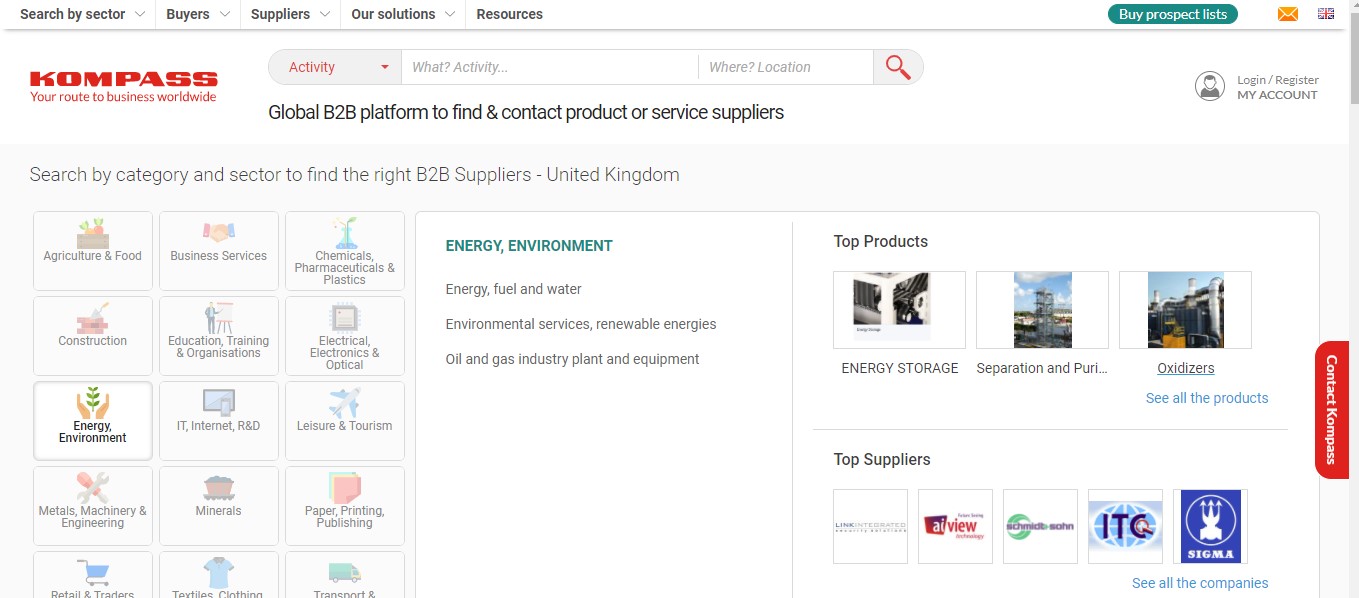This screenshot has height=598, width=1359.
Task: Click the UK flag language icon
Action: 1326,14
